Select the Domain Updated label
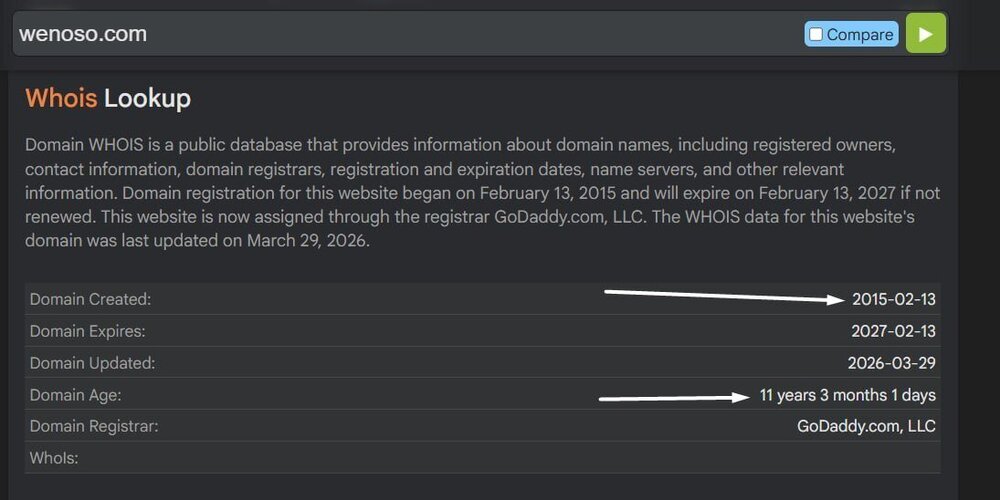The width and height of the screenshot is (1000, 500). point(92,364)
